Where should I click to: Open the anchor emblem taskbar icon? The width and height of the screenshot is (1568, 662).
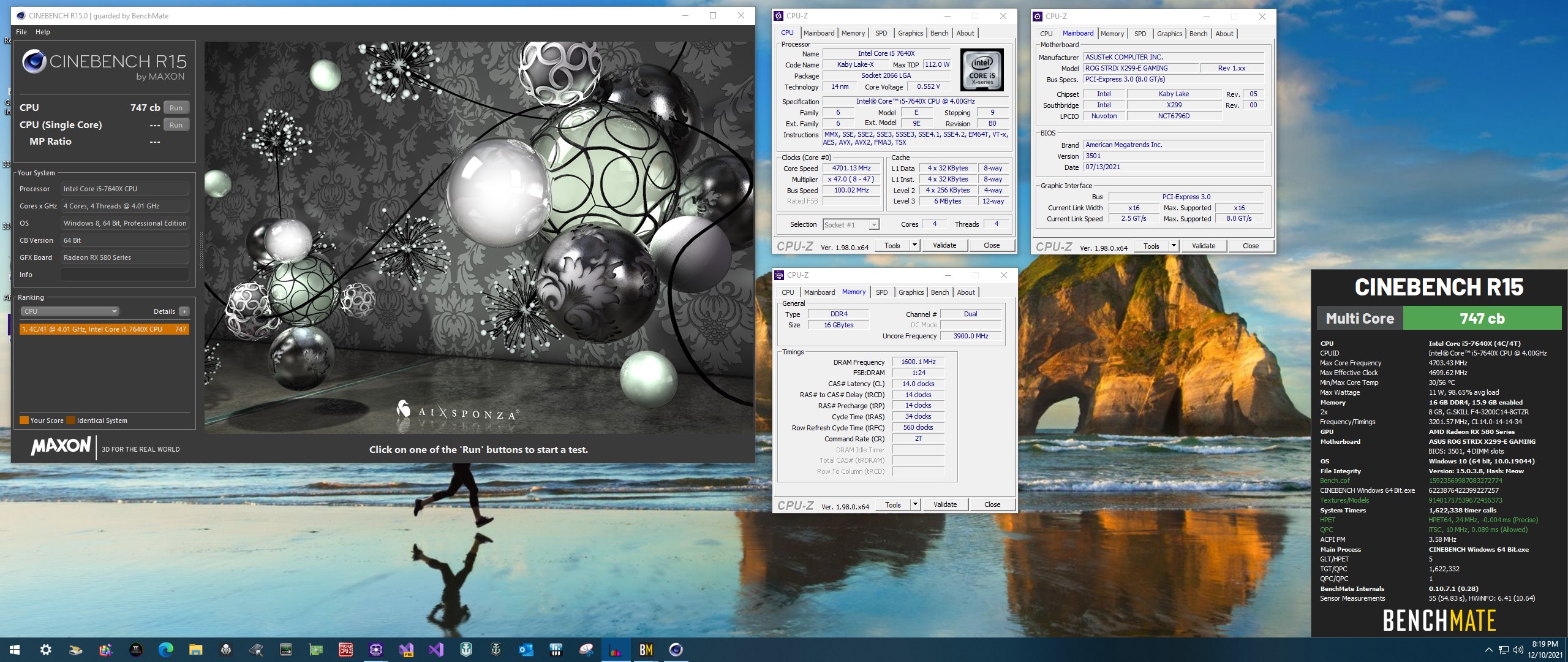pyautogui.click(x=496, y=650)
